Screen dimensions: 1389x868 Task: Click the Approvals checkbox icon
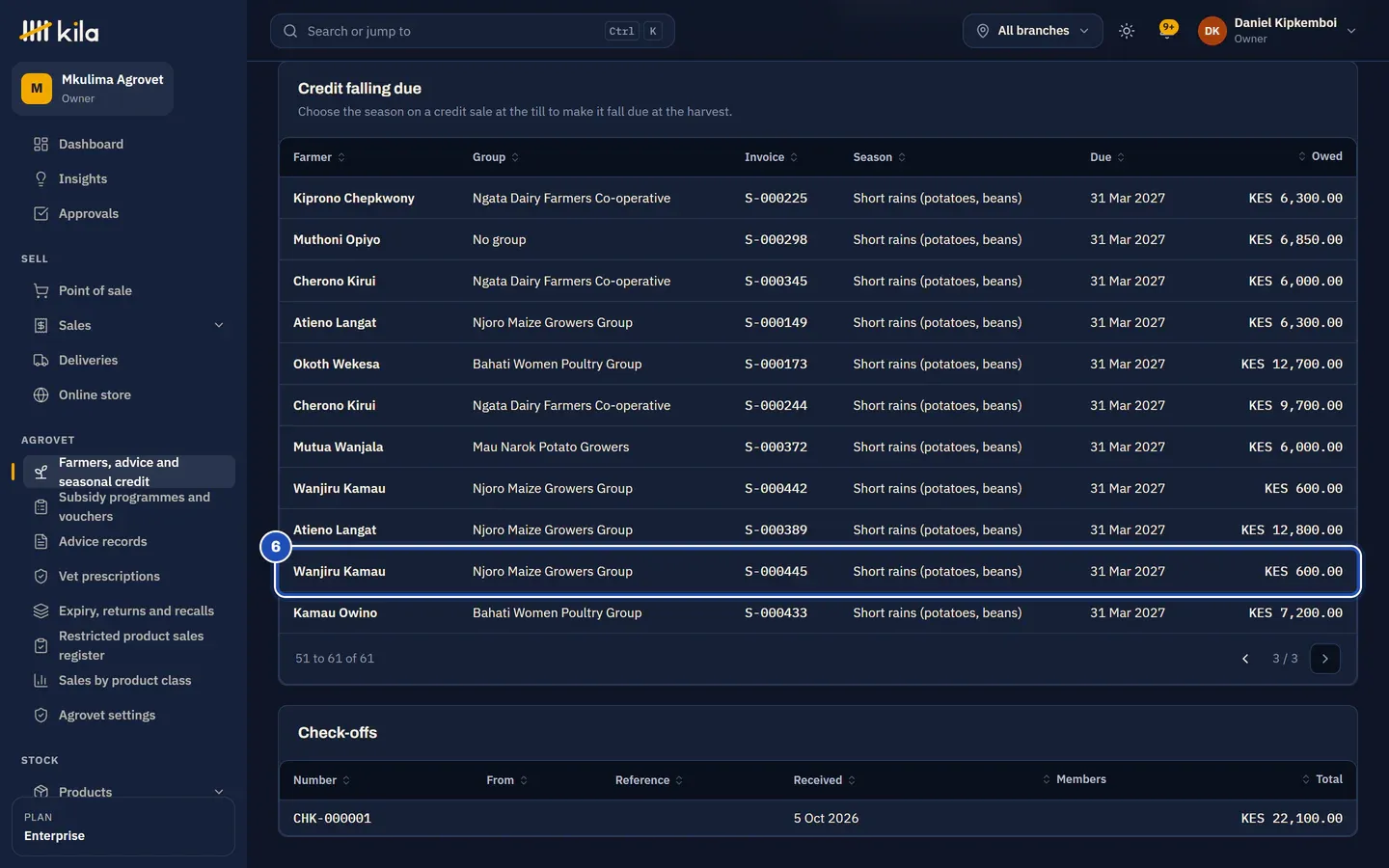point(41,213)
